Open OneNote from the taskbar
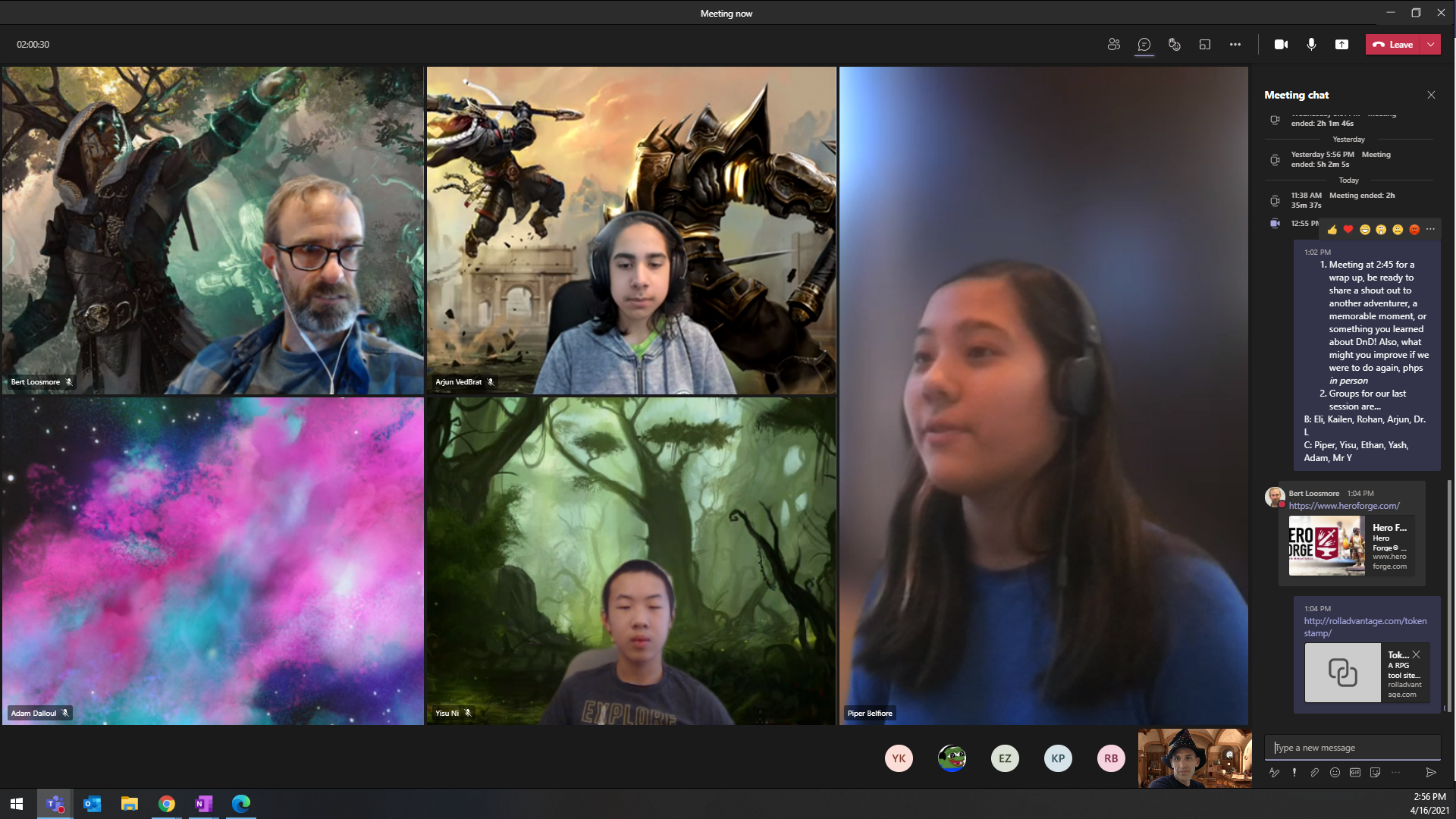The height and width of the screenshot is (819, 1456). (203, 804)
